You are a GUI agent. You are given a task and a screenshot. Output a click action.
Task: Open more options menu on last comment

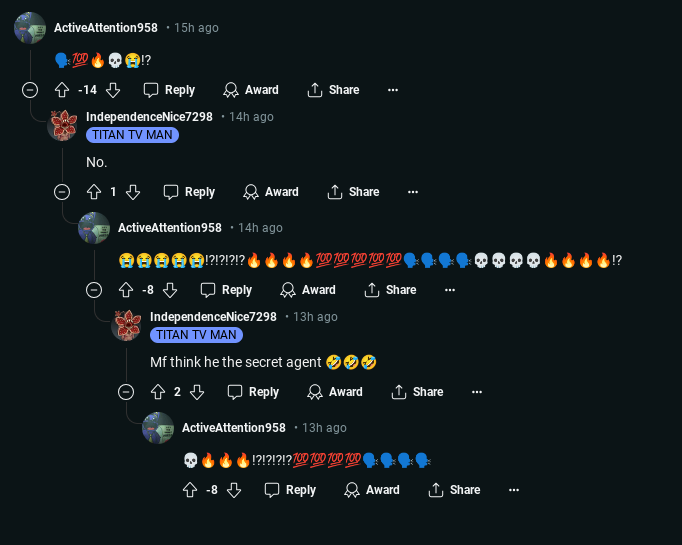(x=514, y=490)
